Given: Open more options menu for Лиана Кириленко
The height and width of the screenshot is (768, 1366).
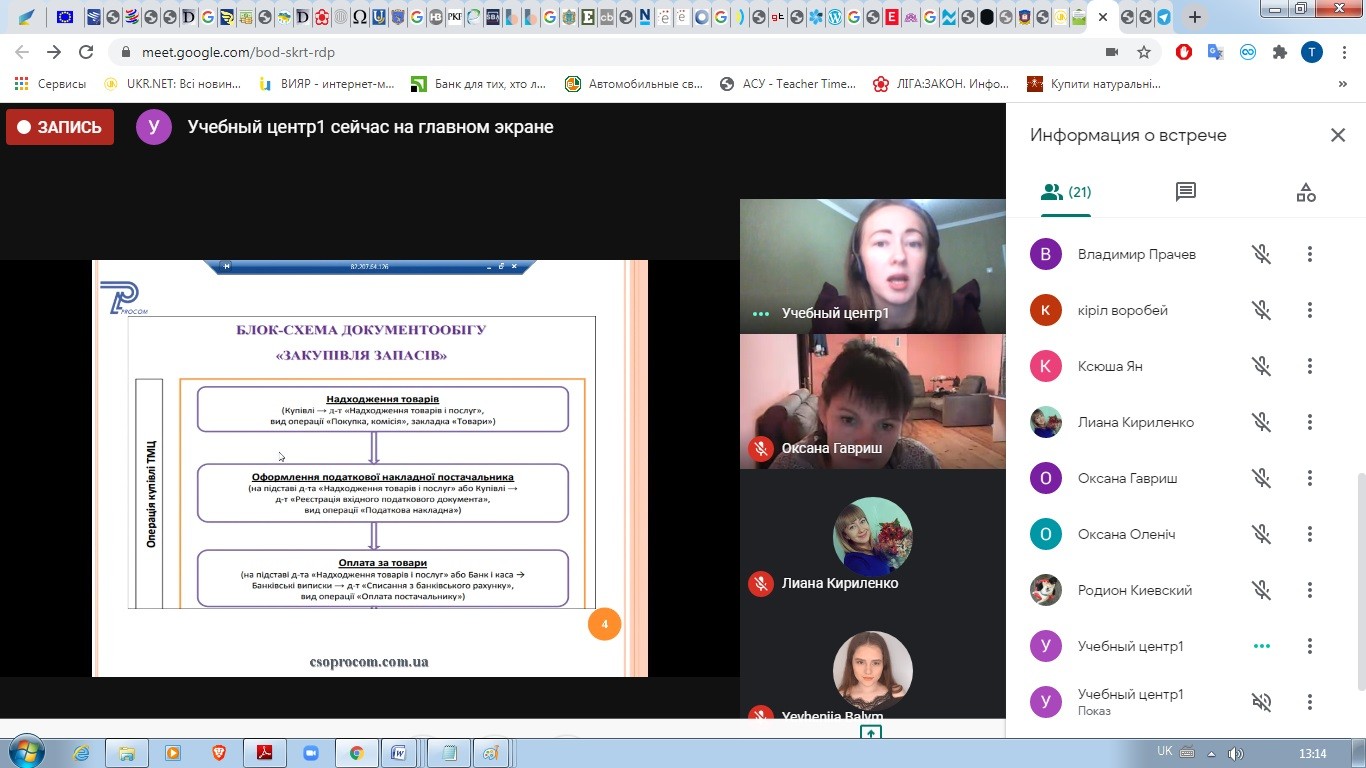Looking at the screenshot, I should (1310, 422).
